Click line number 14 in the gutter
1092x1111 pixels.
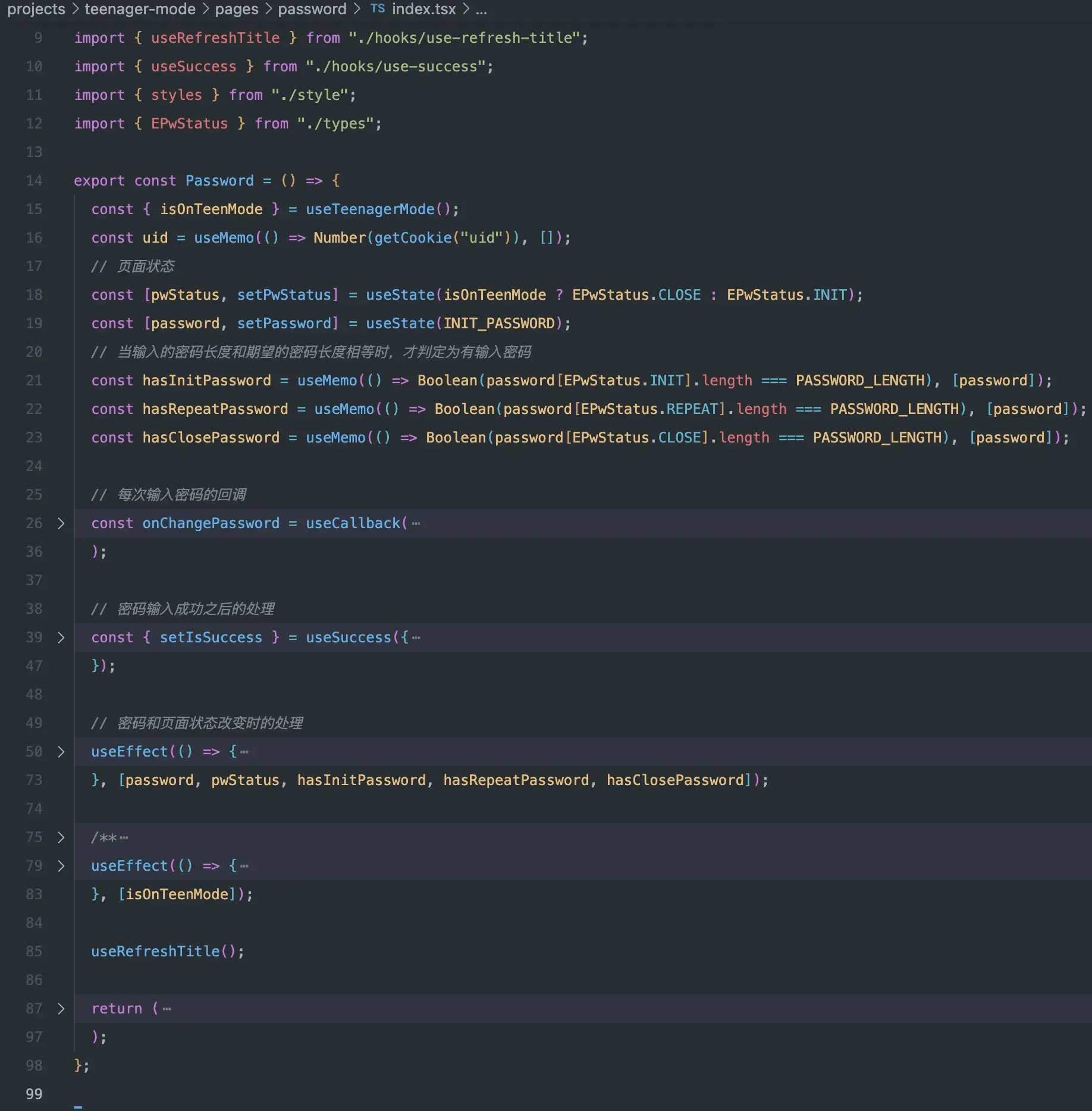pyautogui.click(x=34, y=181)
